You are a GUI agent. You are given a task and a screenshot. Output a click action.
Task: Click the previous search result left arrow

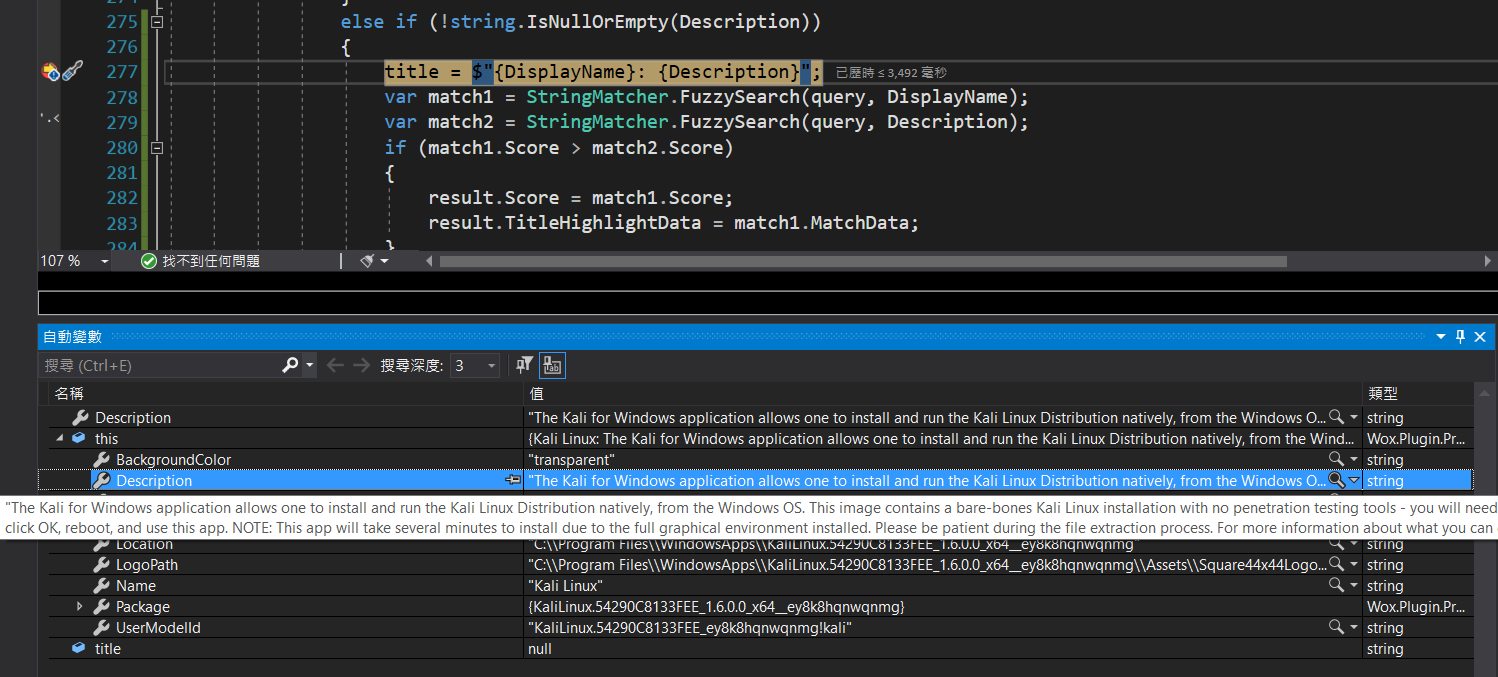coord(335,366)
